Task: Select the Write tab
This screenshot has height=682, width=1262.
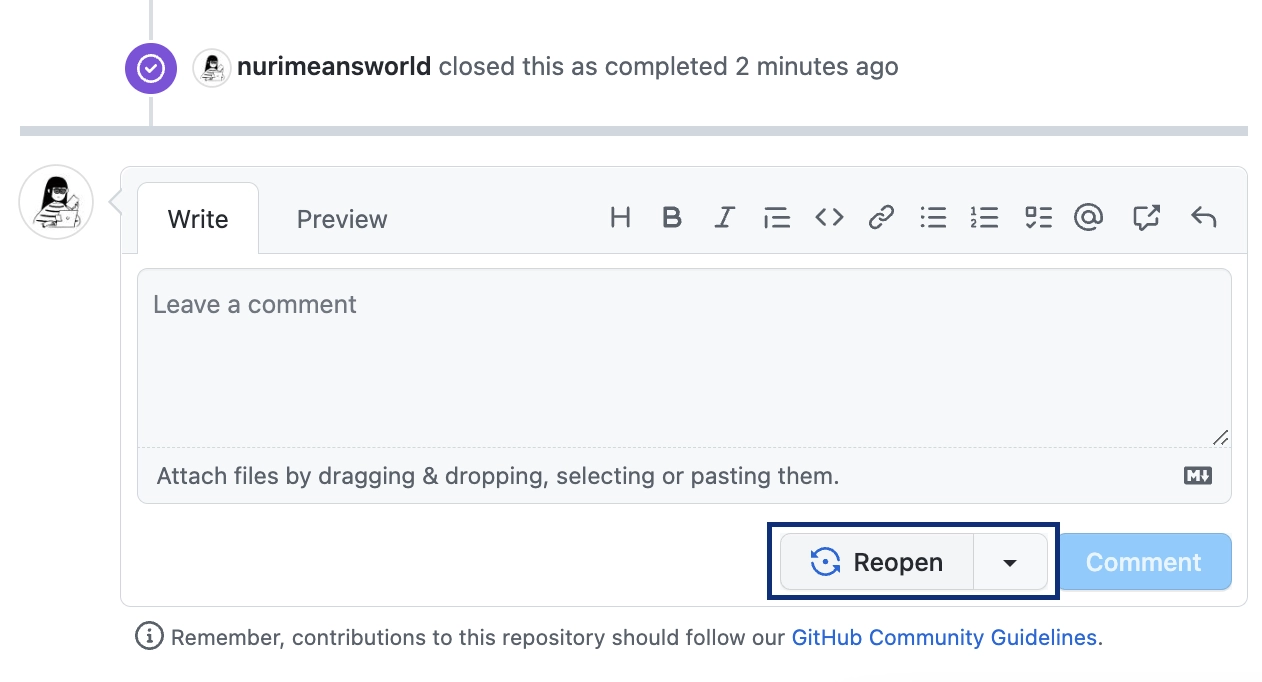Action: coord(198,219)
